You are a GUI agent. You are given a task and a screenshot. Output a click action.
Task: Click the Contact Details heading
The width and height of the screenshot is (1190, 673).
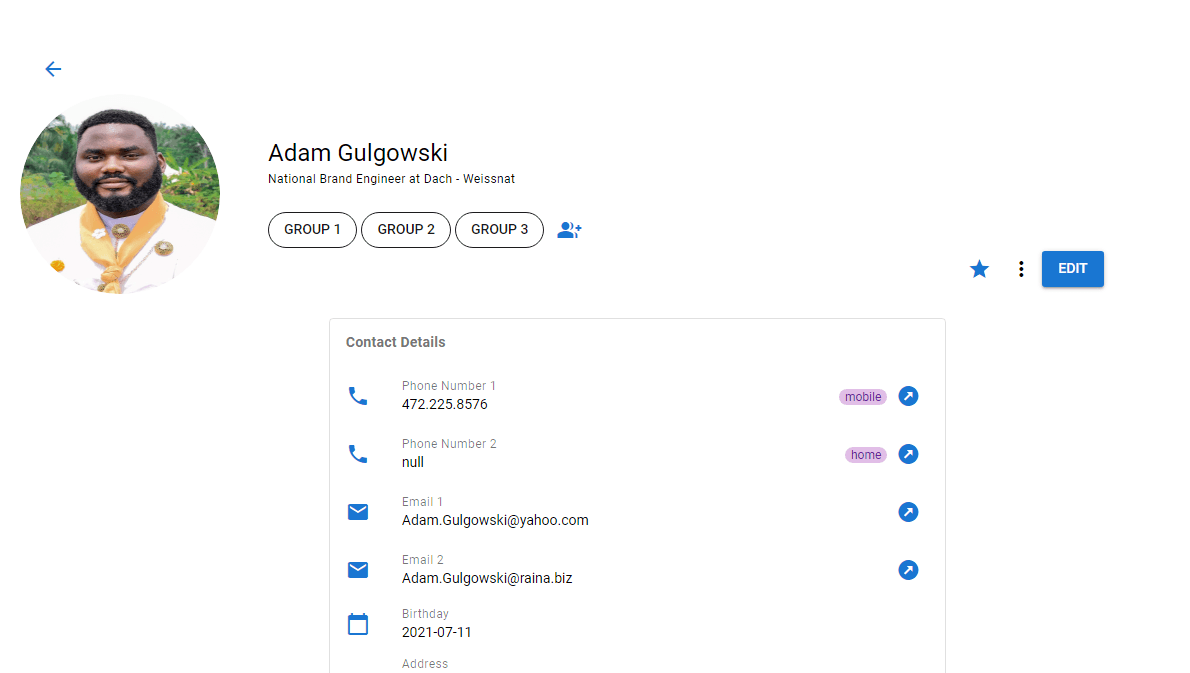[395, 342]
